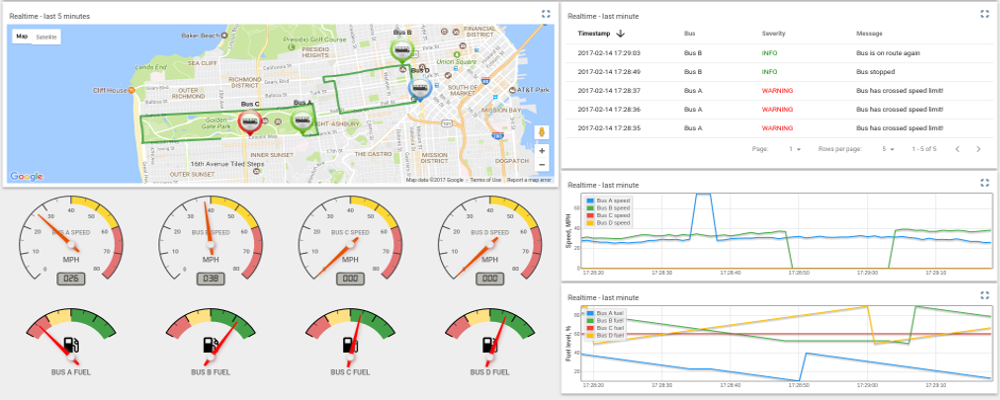
Task: Select the blue Bus D map marker
Action: pos(419,88)
